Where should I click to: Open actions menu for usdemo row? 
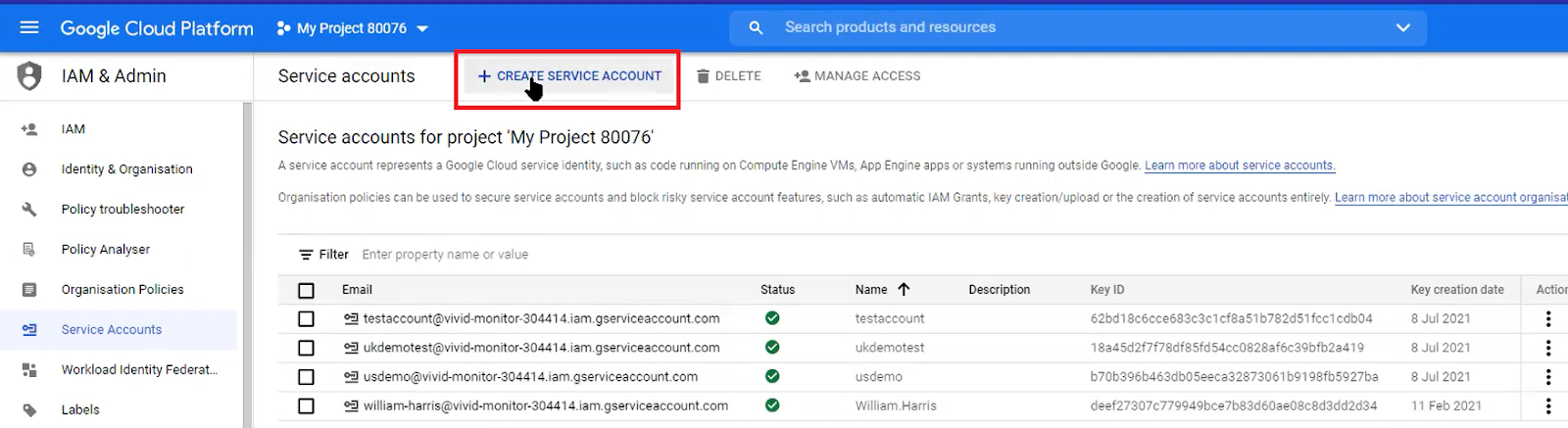pyautogui.click(x=1548, y=377)
